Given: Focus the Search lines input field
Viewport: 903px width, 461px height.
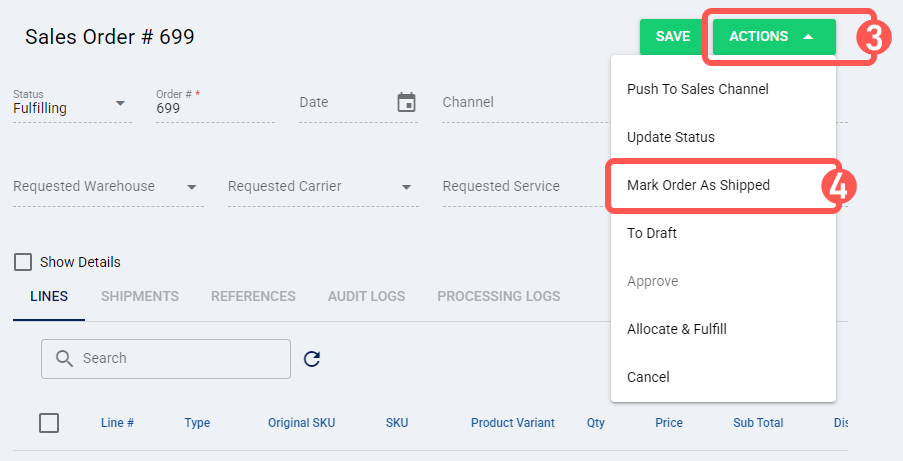Looking at the screenshot, I should [166, 359].
